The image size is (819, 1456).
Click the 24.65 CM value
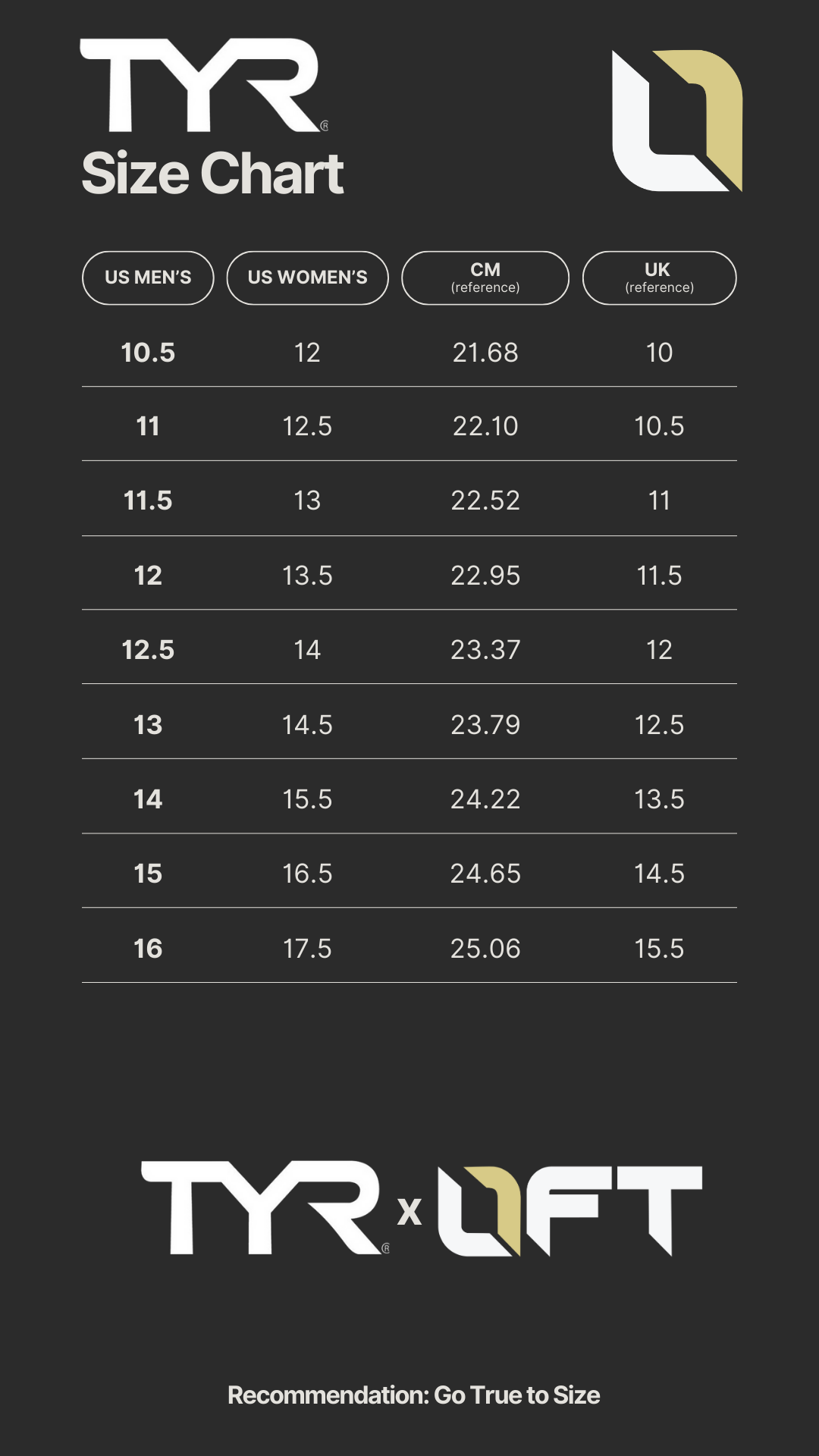[485, 874]
